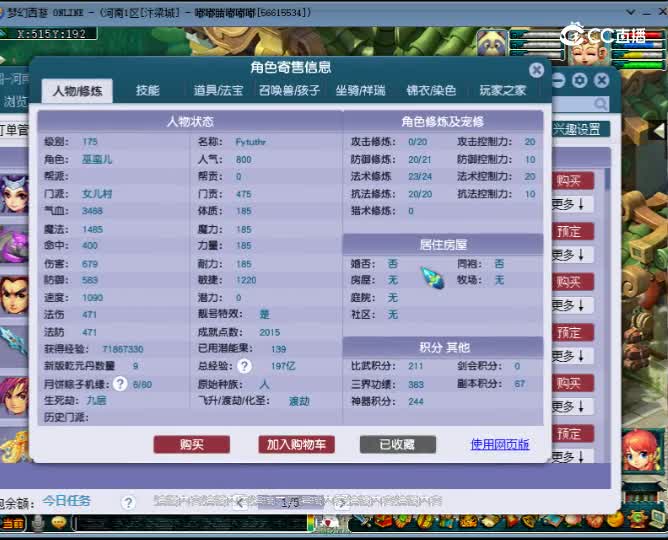668x540 pixels.
Task: Open the 道具/法宝 tab
Action: click(218, 90)
